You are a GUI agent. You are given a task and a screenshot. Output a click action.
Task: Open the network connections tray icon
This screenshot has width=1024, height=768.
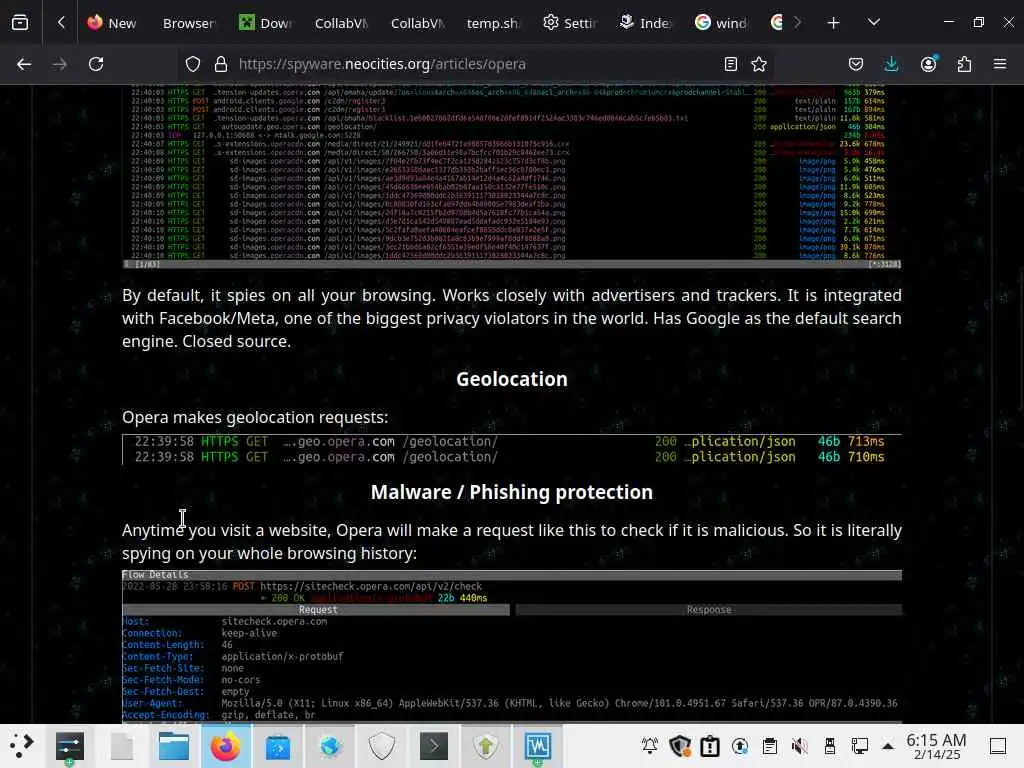pyautogui.click(x=860, y=746)
